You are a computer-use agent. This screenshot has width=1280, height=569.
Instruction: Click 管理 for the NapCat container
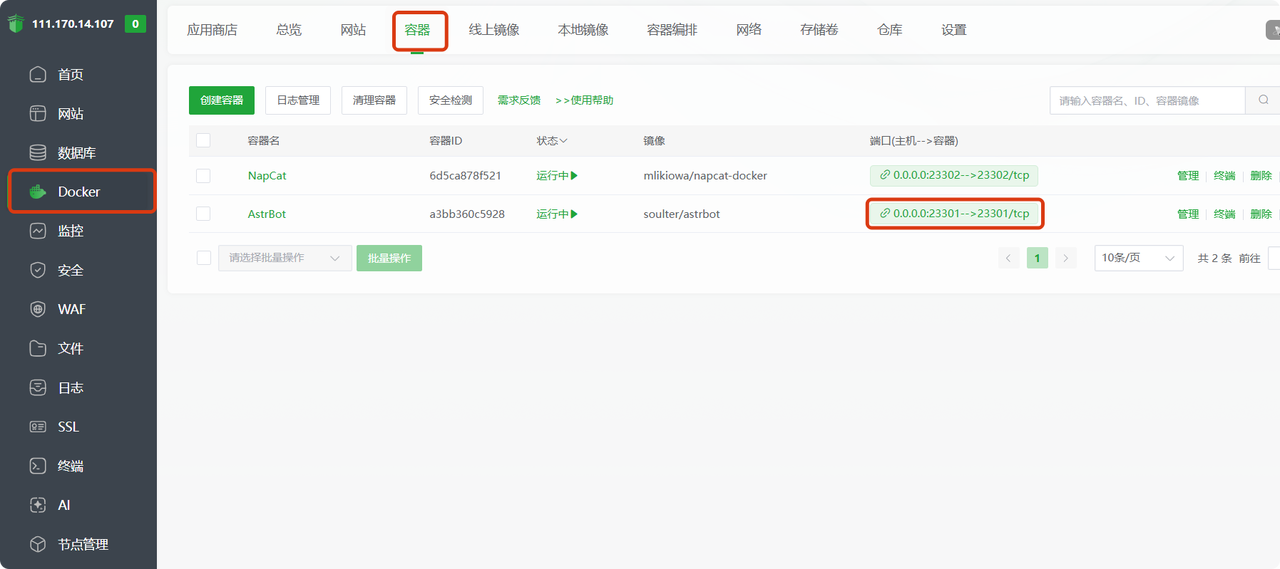coord(1188,175)
